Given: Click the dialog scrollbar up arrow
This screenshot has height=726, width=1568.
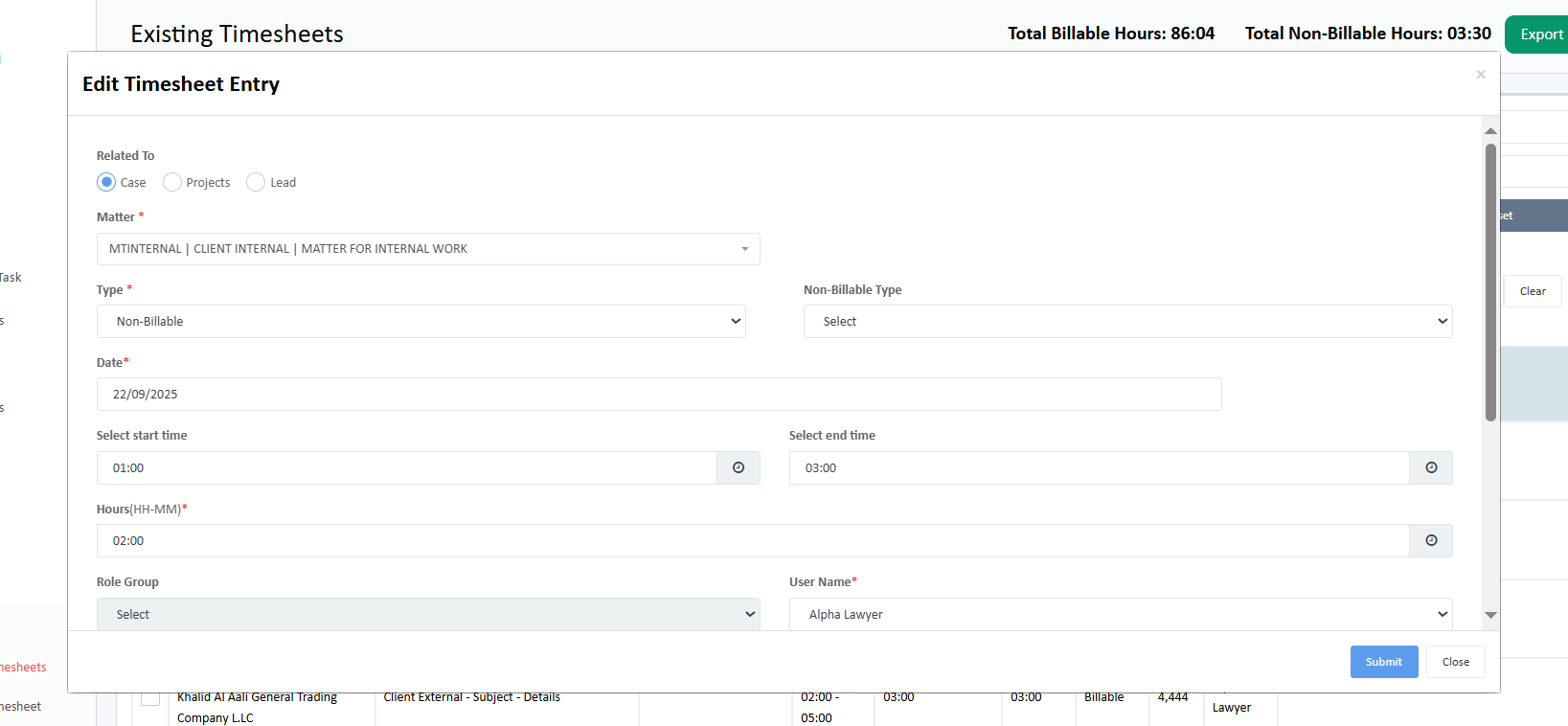Looking at the screenshot, I should [1490, 130].
